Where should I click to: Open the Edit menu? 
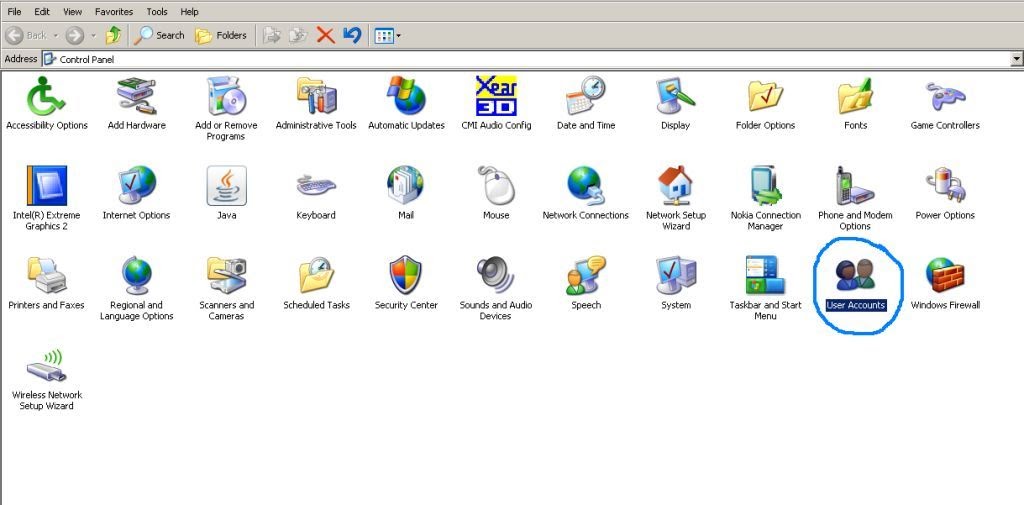[x=42, y=12]
